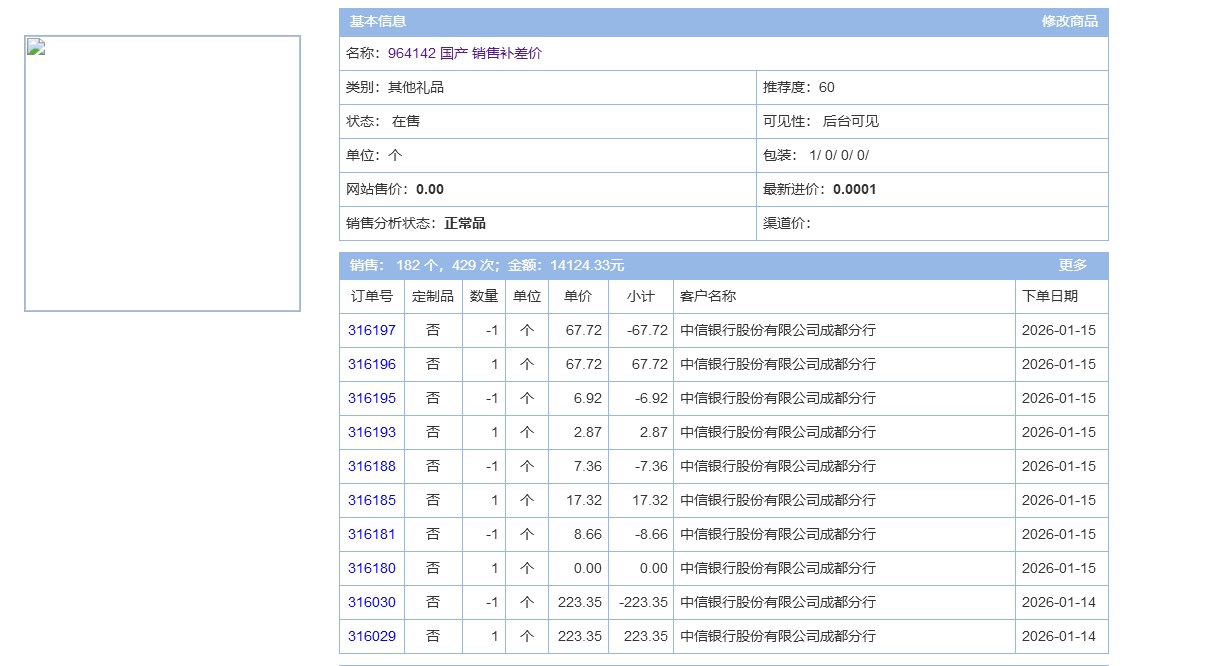Open order number 316181
1214x666 pixels.
[371, 535]
